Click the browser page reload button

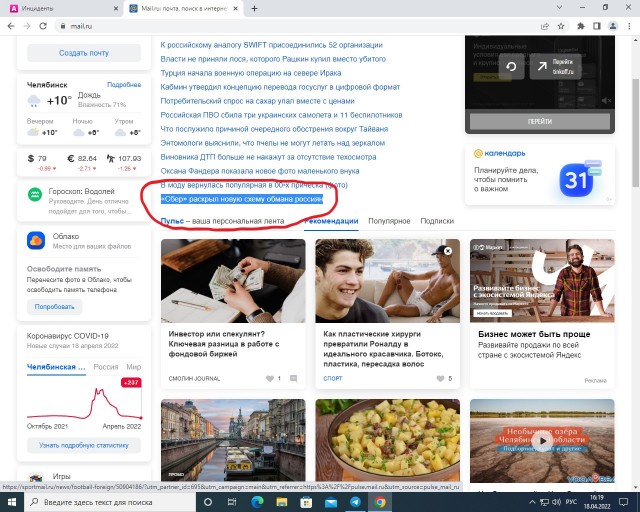tap(43, 26)
